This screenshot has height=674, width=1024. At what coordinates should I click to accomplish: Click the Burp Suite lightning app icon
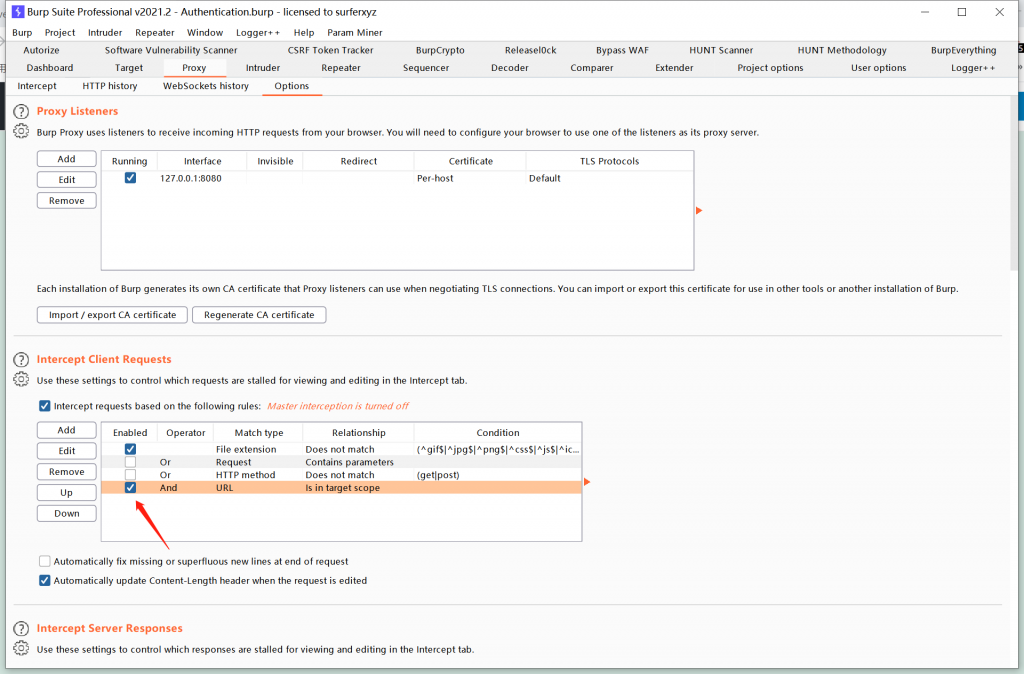coord(18,12)
